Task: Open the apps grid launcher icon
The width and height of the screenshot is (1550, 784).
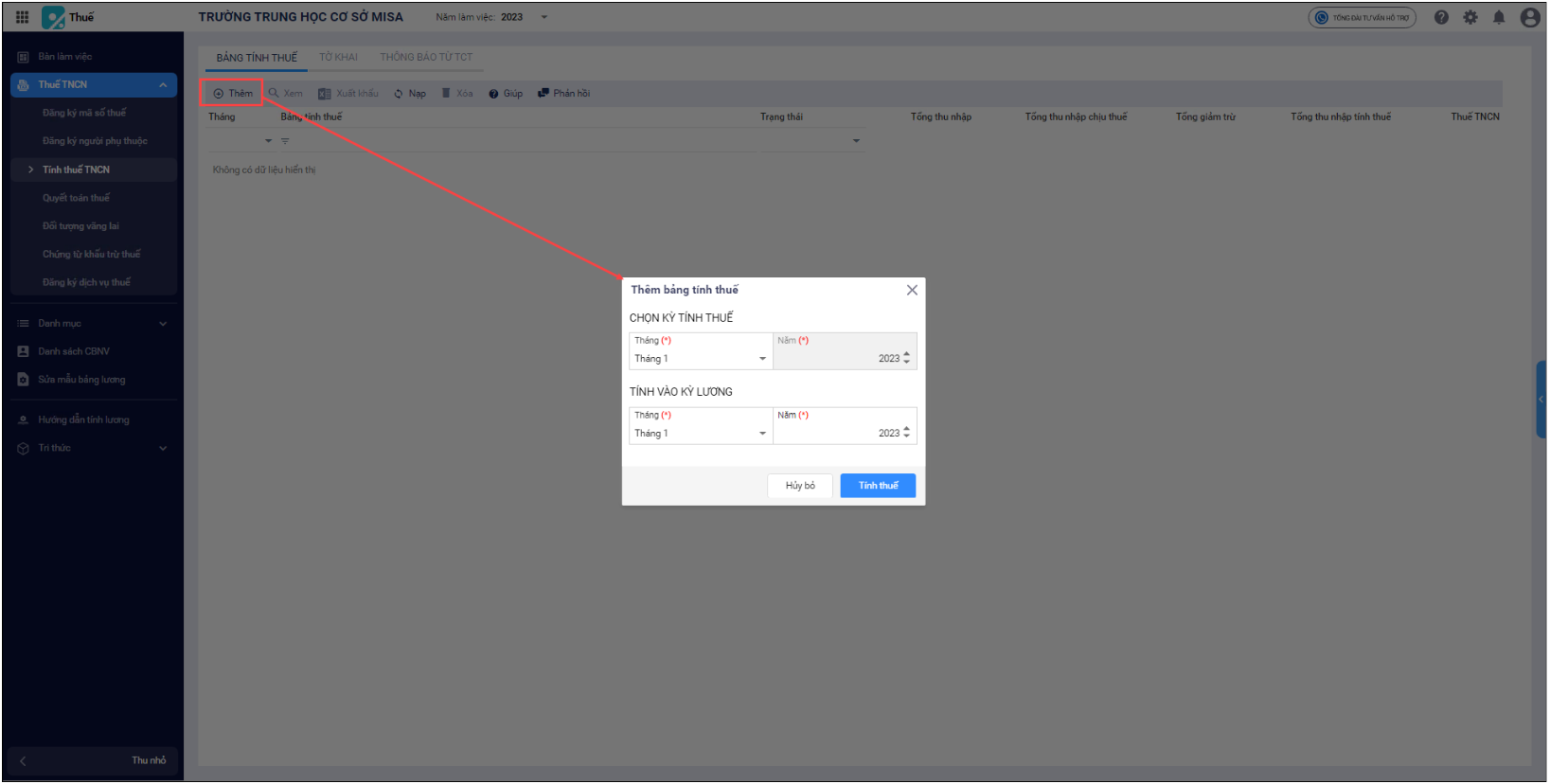Action: tap(23, 17)
